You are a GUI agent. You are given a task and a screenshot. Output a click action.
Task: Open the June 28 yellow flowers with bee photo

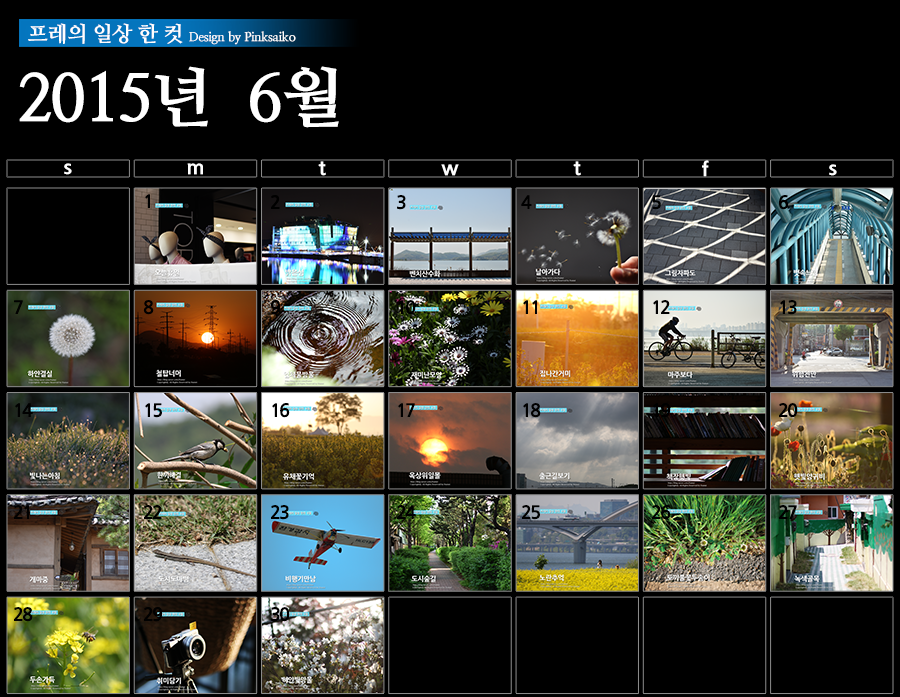click(68, 645)
